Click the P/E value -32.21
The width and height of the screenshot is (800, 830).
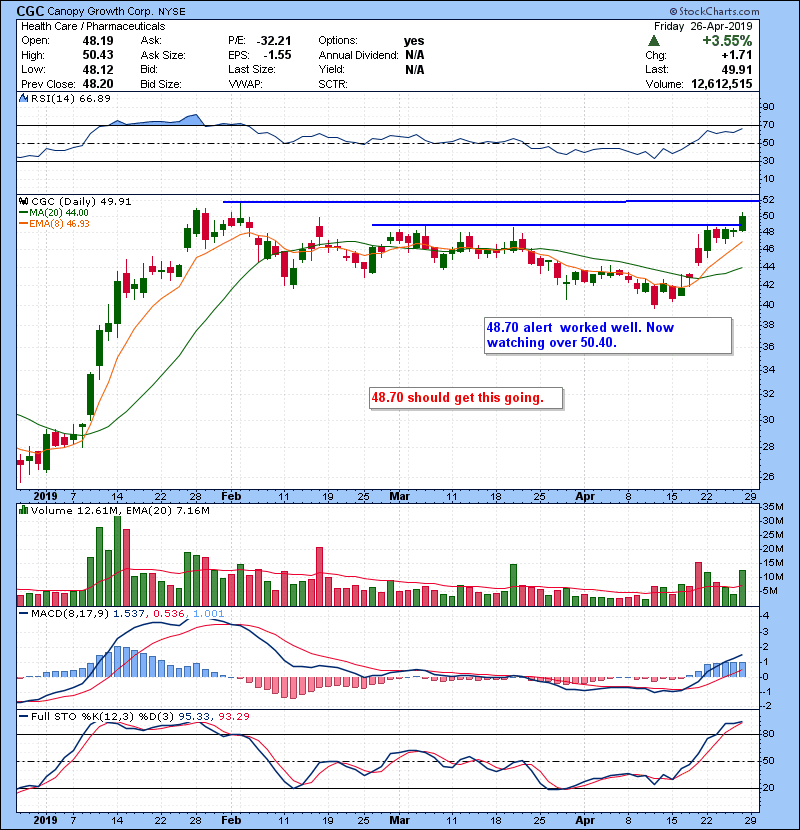[x=274, y=41]
